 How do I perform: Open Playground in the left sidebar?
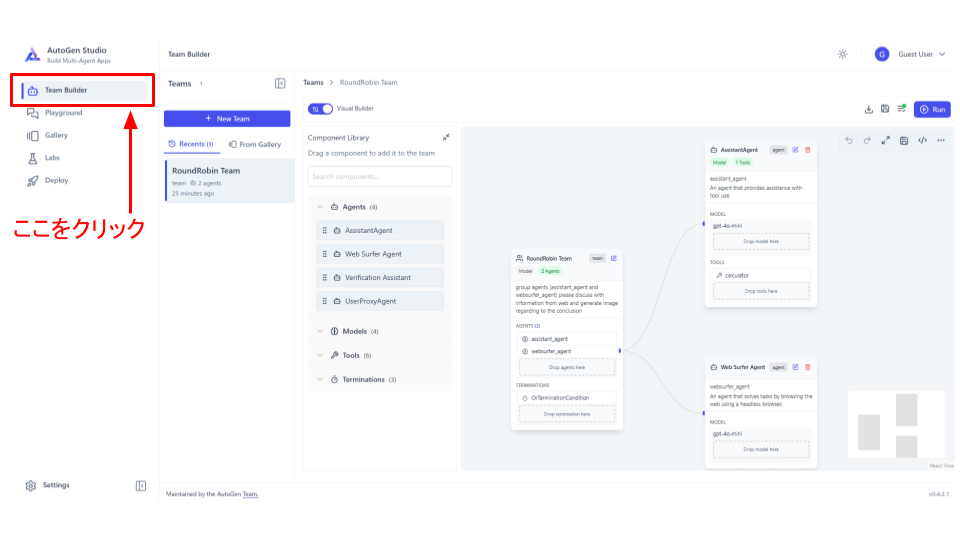(63, 113)
